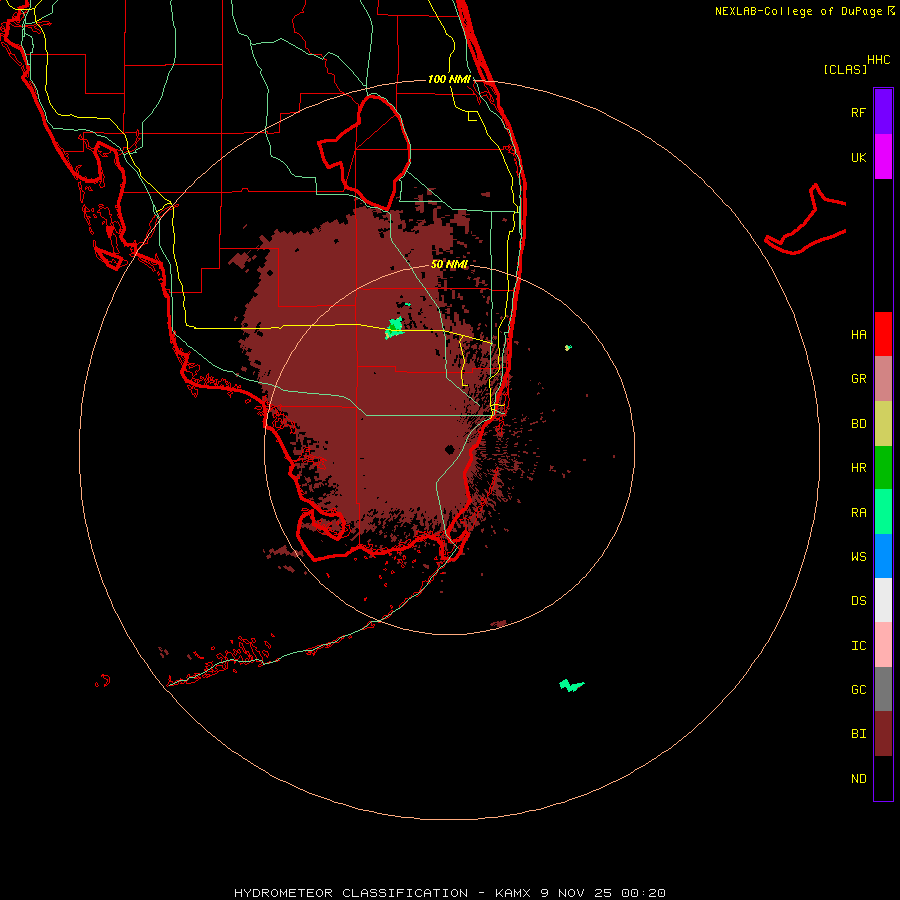Viewport: 900px width, 900px height.
Task: Click the green rain echo inside the brown area
Action: [395, 327]
